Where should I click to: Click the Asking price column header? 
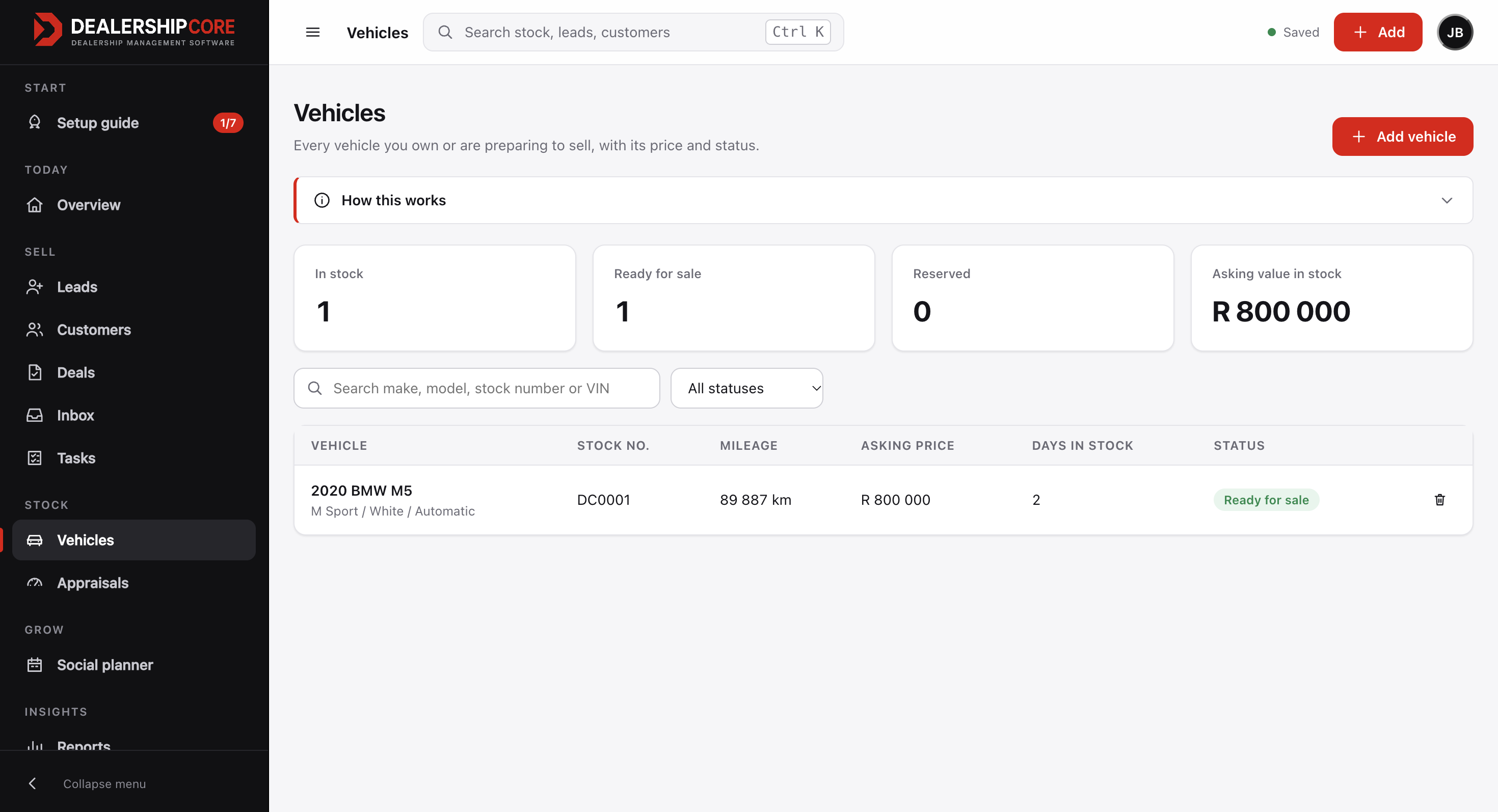click(907, 446)
